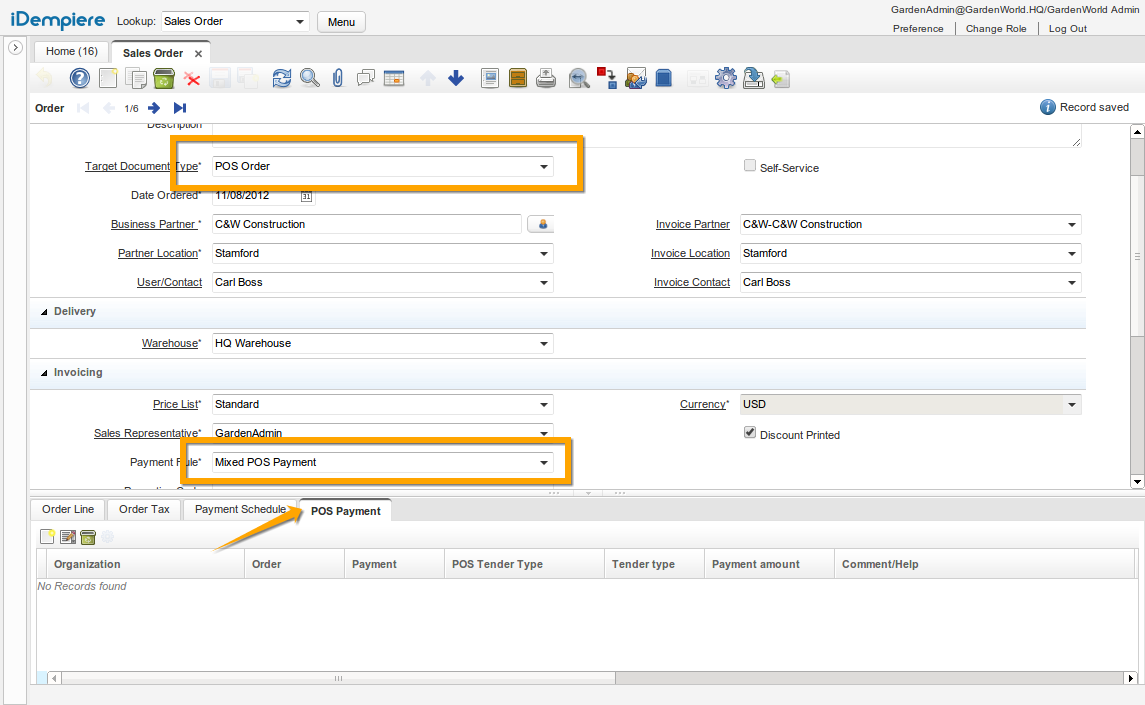Viewport: 1145px width, 705px height.
Task: Collapse the Delivery section
Action: pyautogui.click(x=44, y=312)
